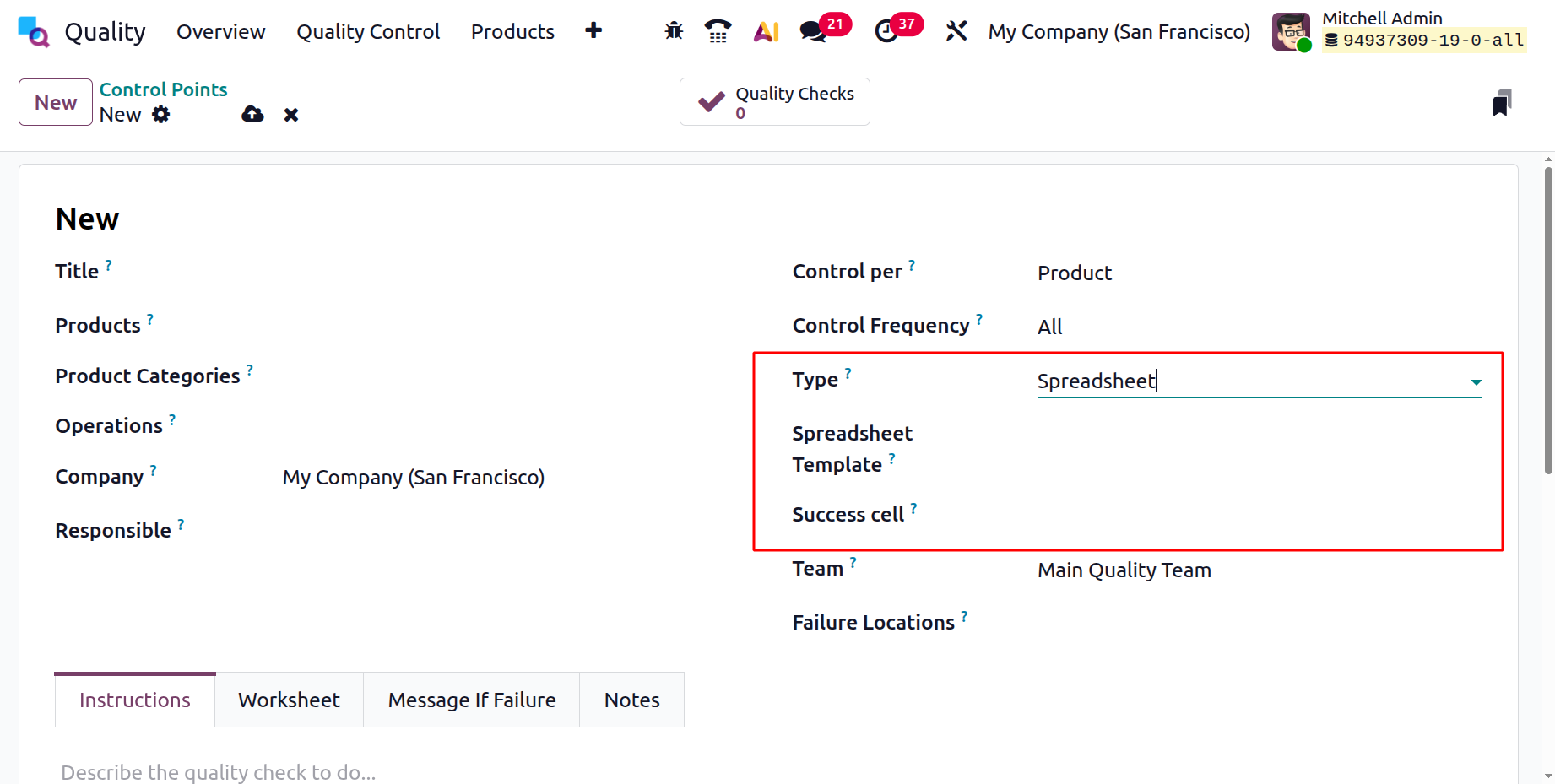Image resolution: width=1555 pixels, height=784 pixels.
Task: Open the gear actions menu
Action: click(161, 115)
